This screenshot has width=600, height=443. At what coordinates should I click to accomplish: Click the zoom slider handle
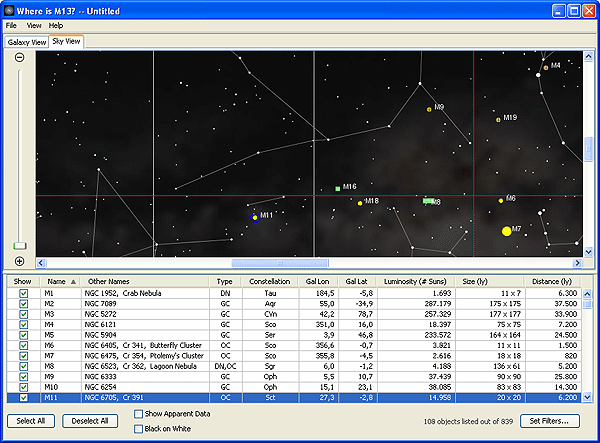pyautogui.click(x=20, y=246)
